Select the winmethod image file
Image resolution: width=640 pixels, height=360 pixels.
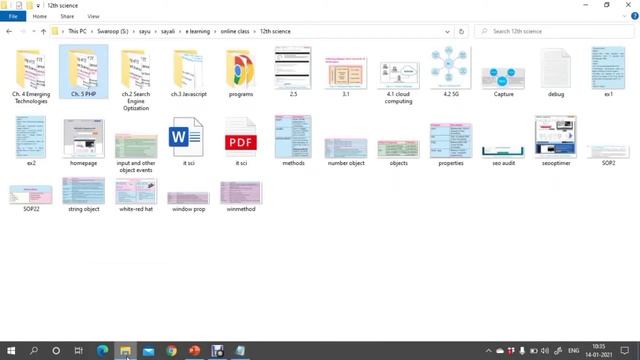pos(241,197)
